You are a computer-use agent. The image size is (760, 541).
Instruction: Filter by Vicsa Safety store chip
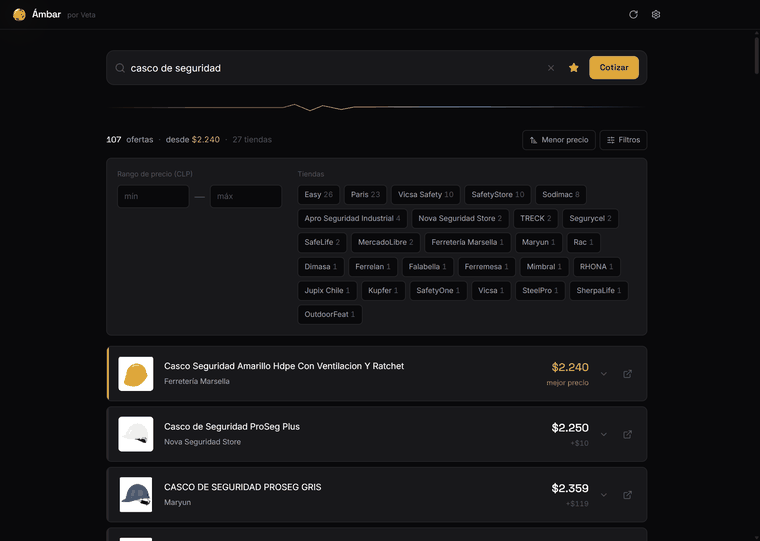pos(426,194)
